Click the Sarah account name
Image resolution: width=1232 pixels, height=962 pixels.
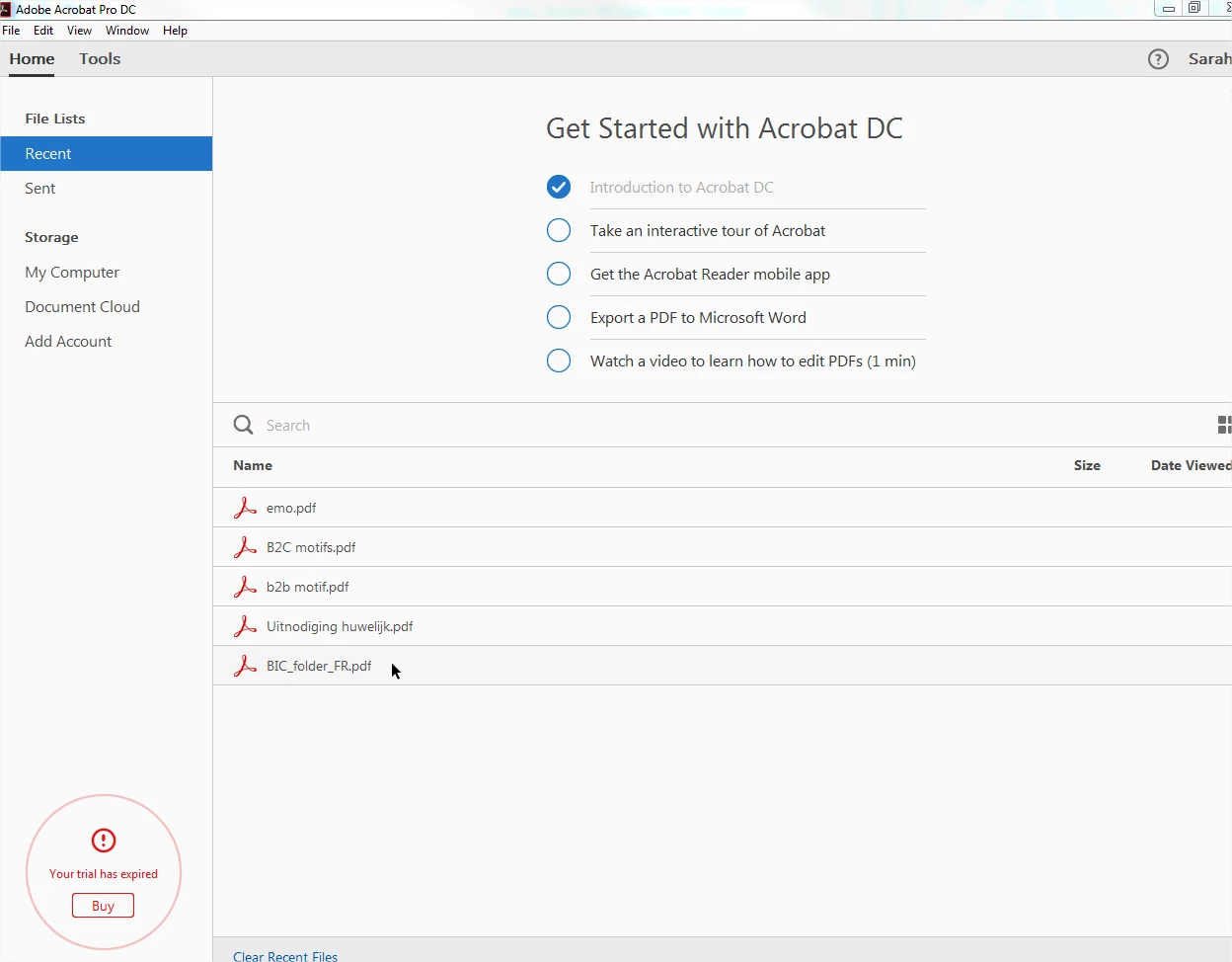point(1209,59)
